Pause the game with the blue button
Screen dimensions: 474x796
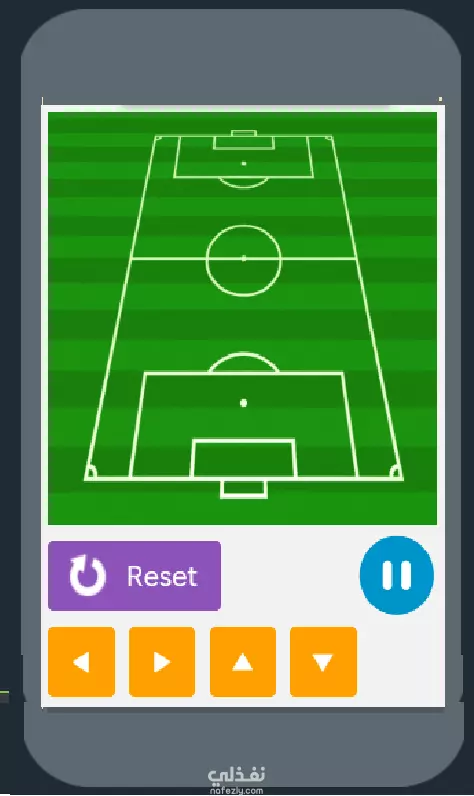click(x=397, y=575)
